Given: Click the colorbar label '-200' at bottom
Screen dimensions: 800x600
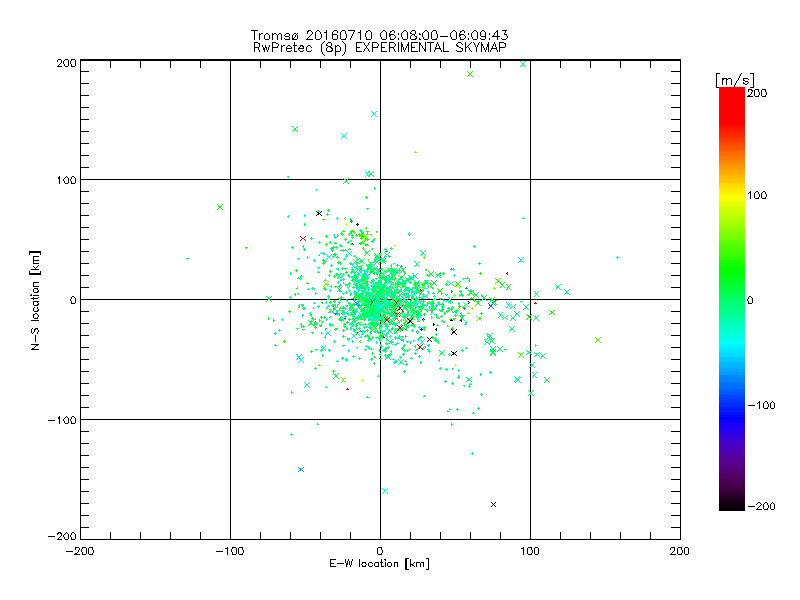Looking at the screenshot, I should click(x=761, y=506).
